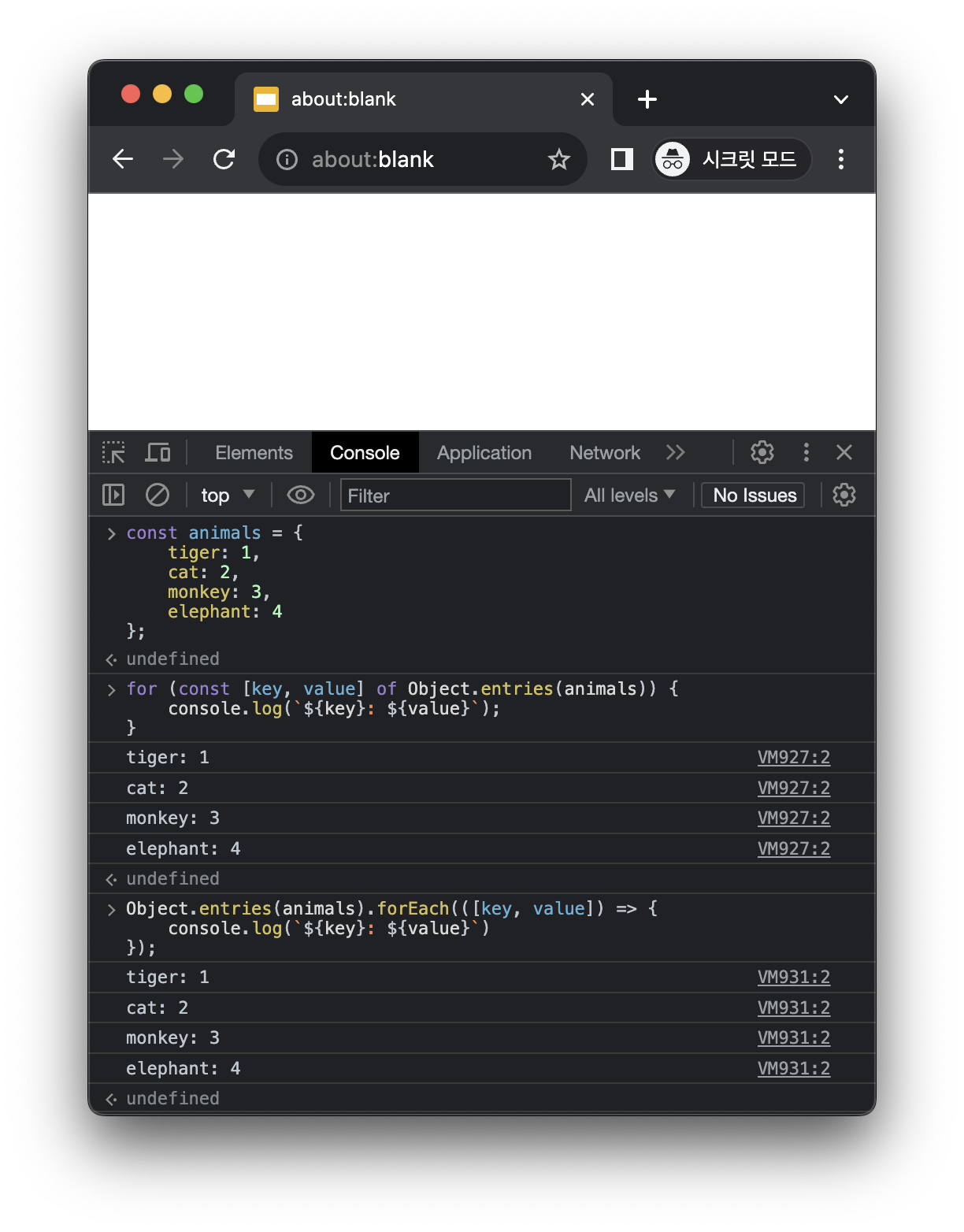This screenshot has height=1232, width=964.
Task: Show more DevTools tabs
Action: 676,452
